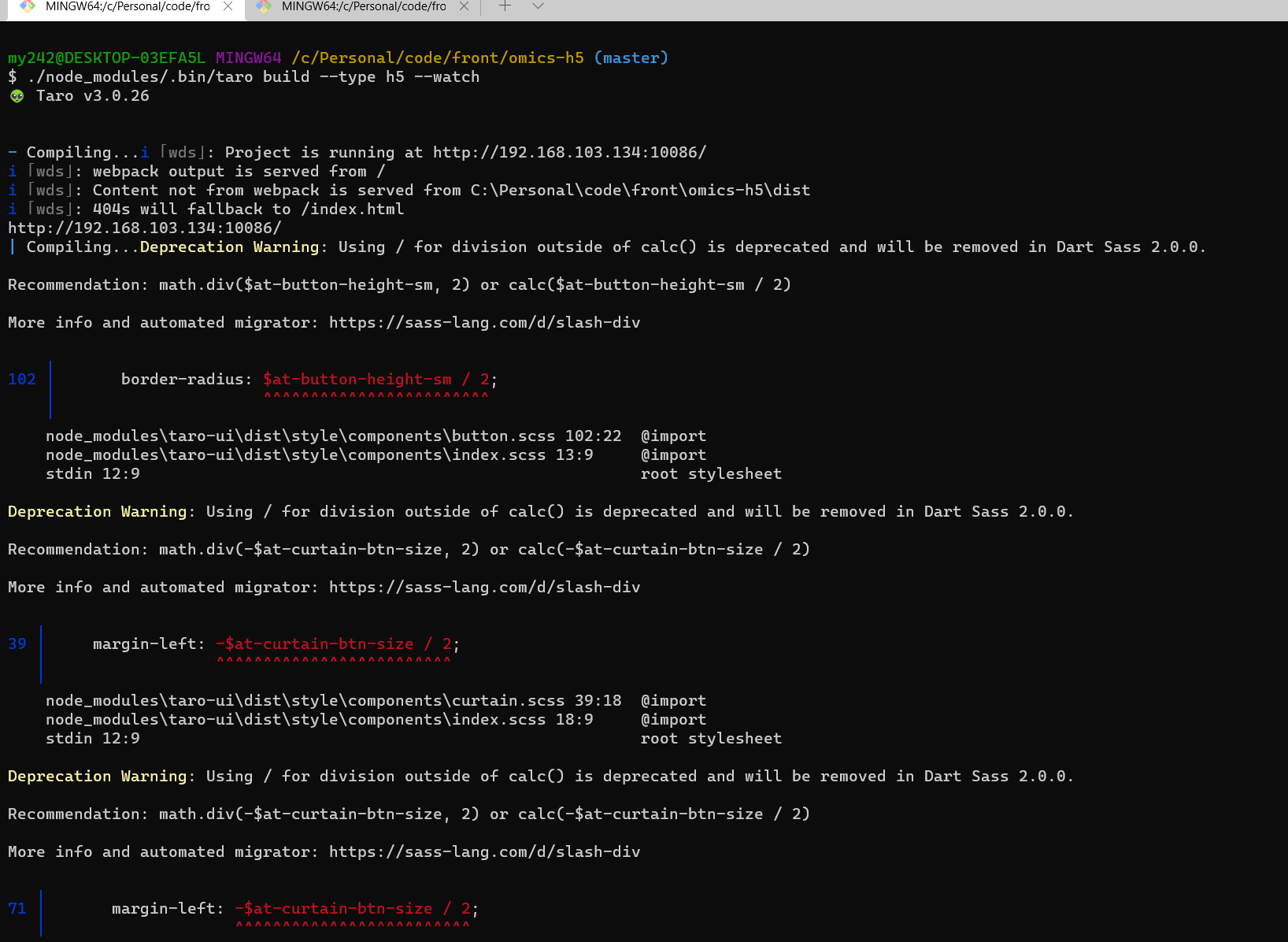Viewport: 1288px width, 942px height.
Task: Click line number 102 in the error snippet
Action: coord(21,379)
